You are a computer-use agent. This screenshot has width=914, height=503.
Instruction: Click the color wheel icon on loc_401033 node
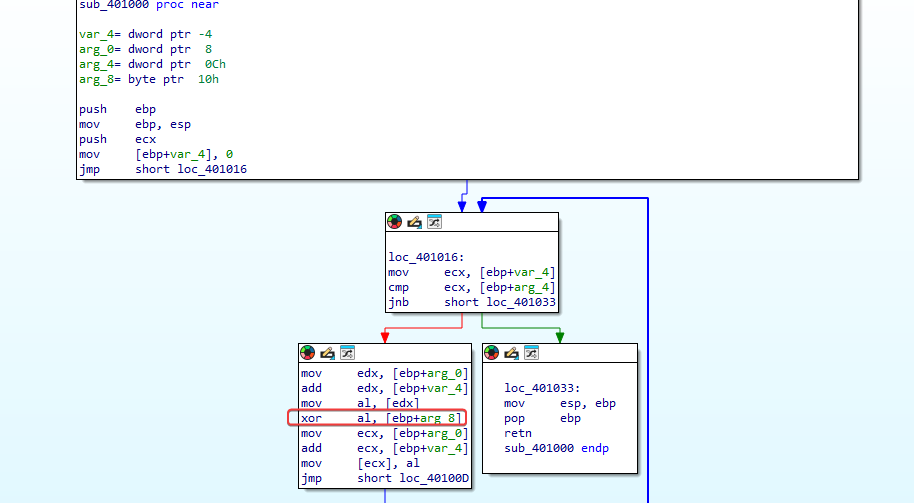point(491,353)
